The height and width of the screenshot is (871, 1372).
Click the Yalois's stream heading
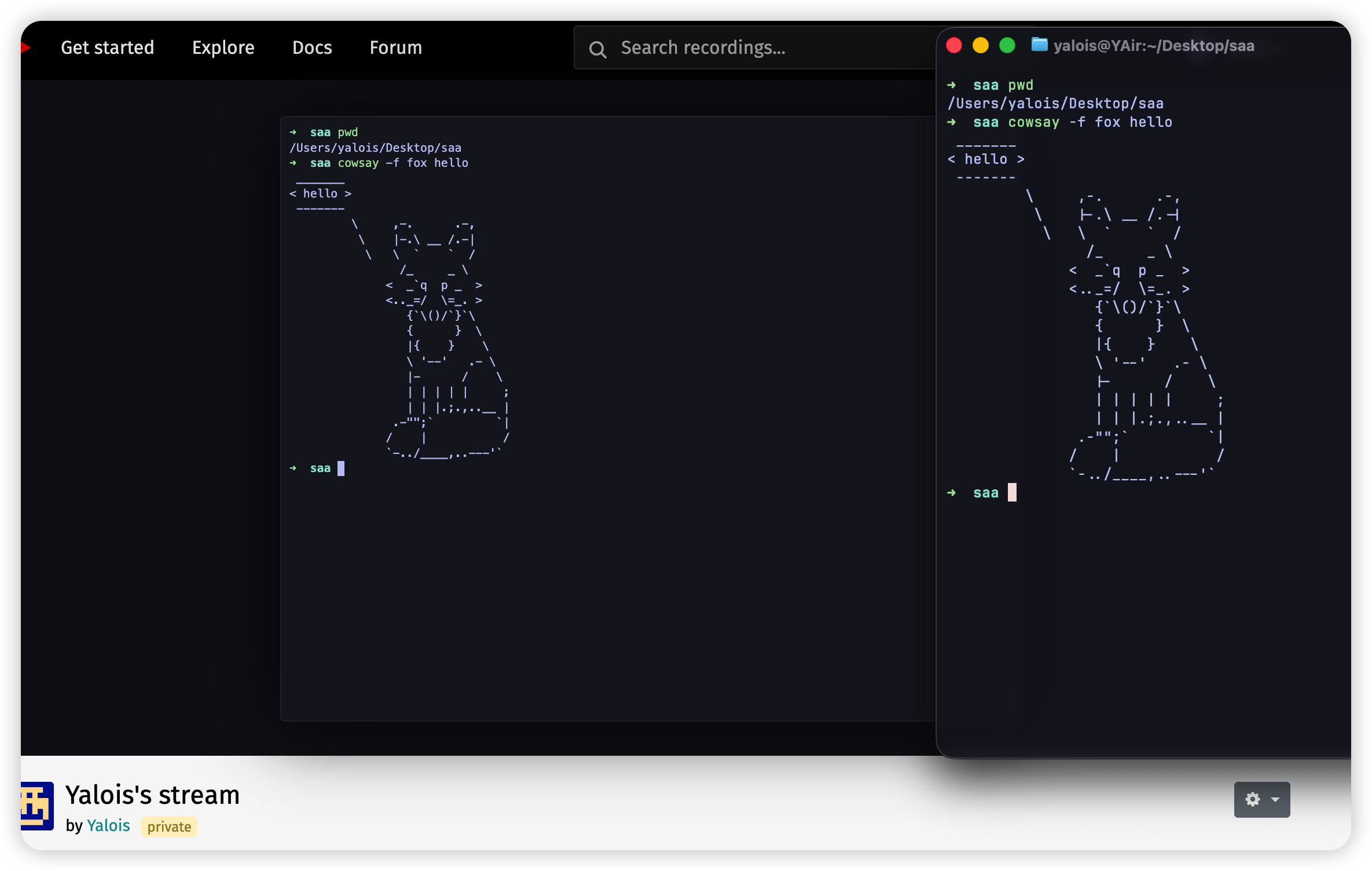click(x=152, y=795)
